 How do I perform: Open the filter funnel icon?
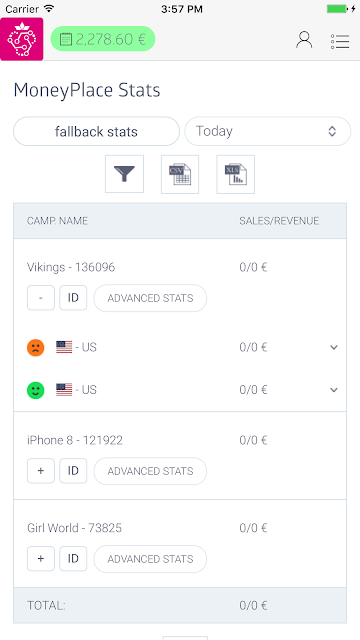coord(124,174)
